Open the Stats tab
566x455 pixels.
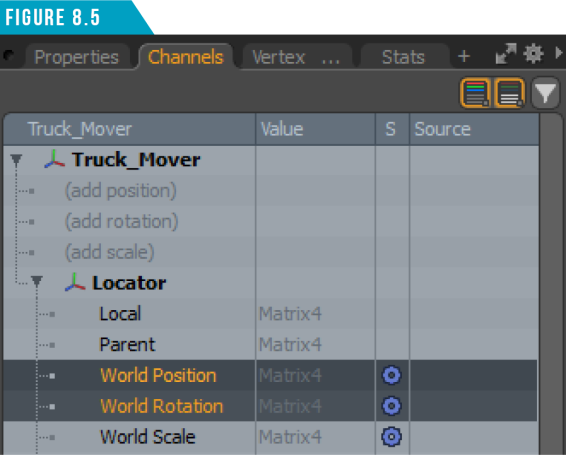coord(403,57)
